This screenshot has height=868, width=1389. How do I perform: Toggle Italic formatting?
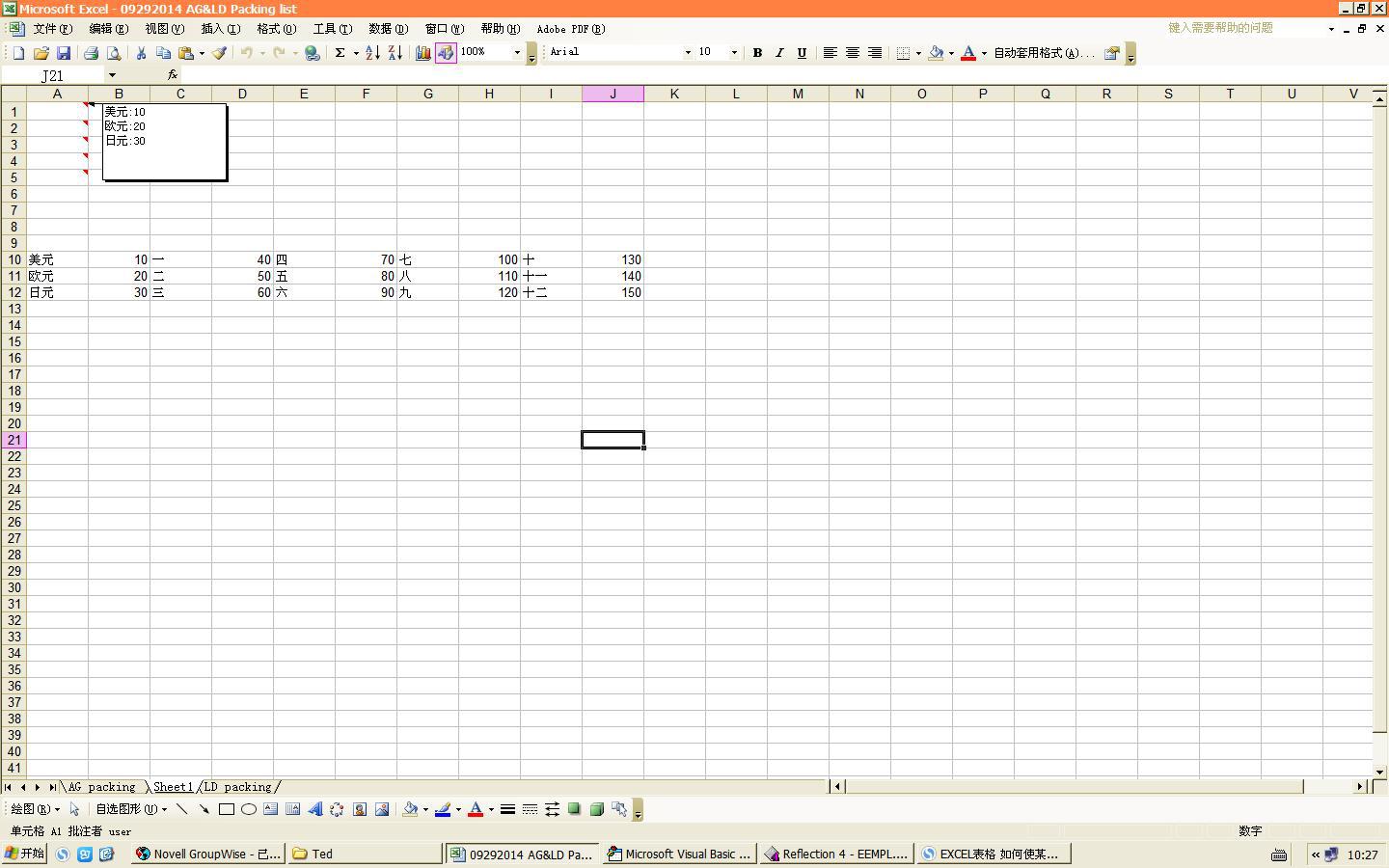tap(779, 53)
